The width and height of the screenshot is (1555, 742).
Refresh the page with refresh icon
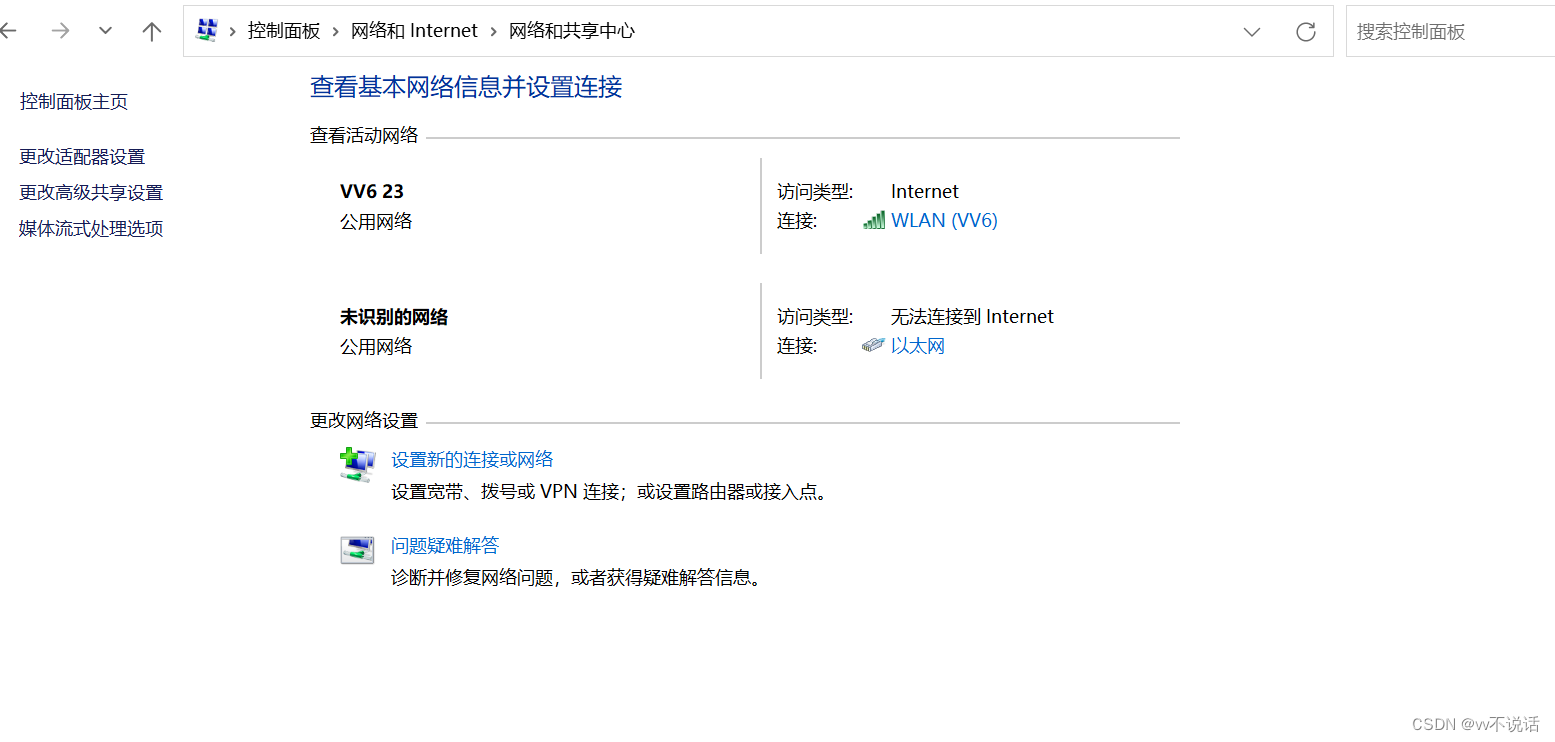[1306, 32]
